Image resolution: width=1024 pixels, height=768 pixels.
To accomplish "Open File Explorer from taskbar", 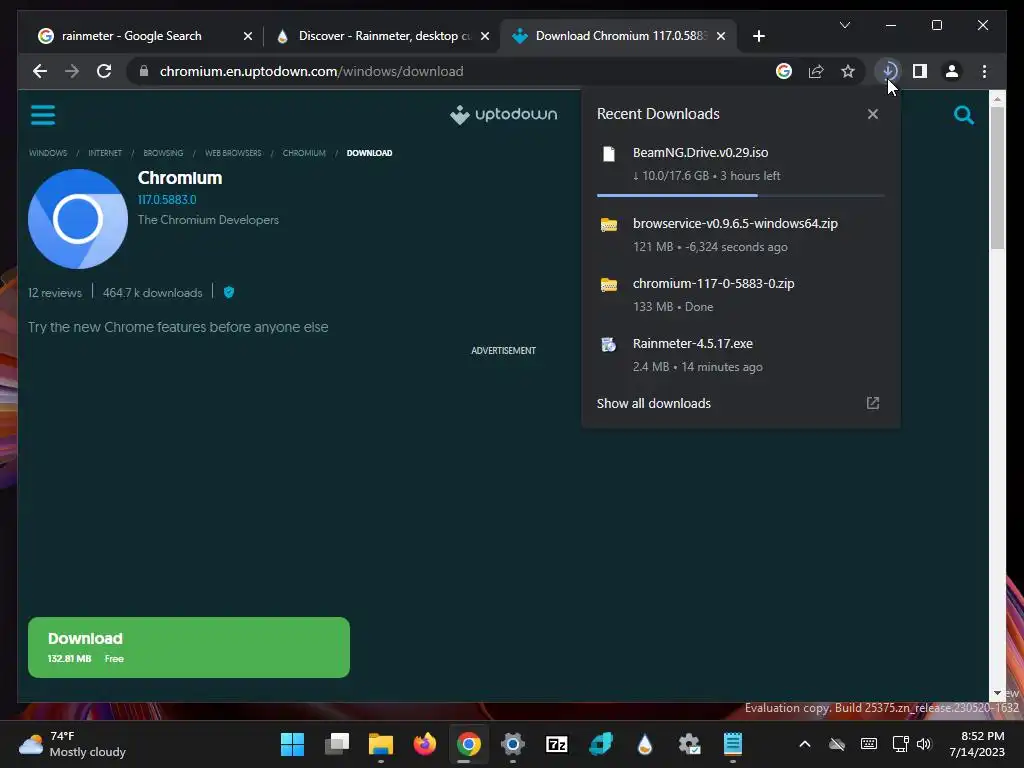I will point(381,744).
